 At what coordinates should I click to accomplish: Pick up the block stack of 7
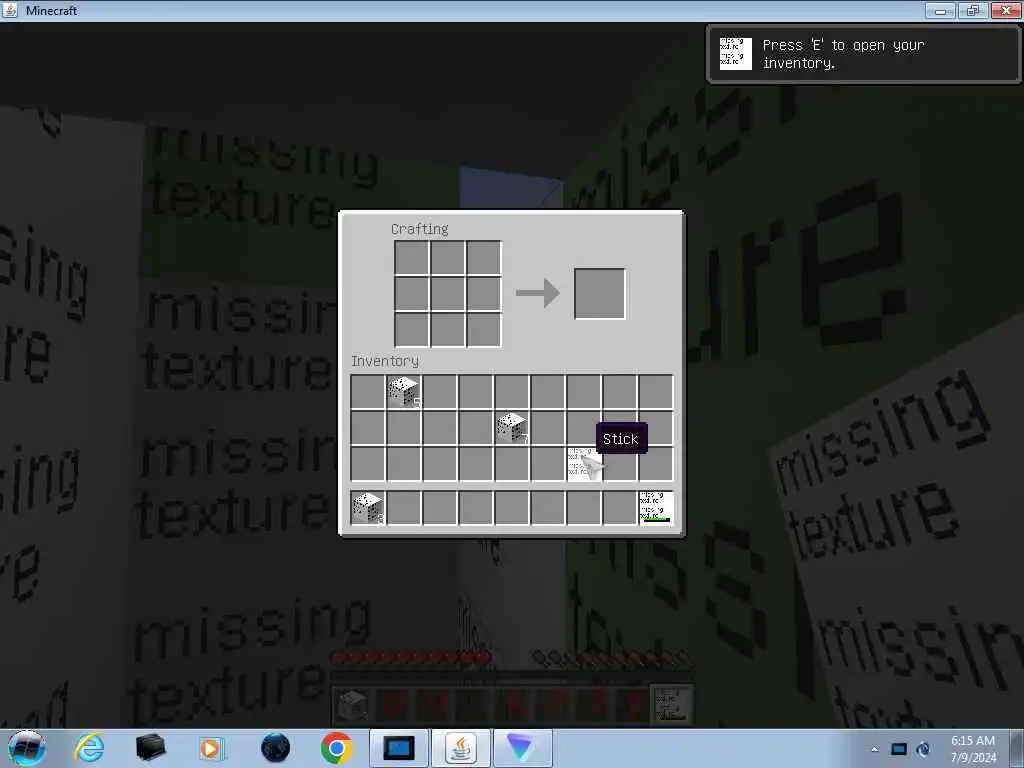coord(511,428)
